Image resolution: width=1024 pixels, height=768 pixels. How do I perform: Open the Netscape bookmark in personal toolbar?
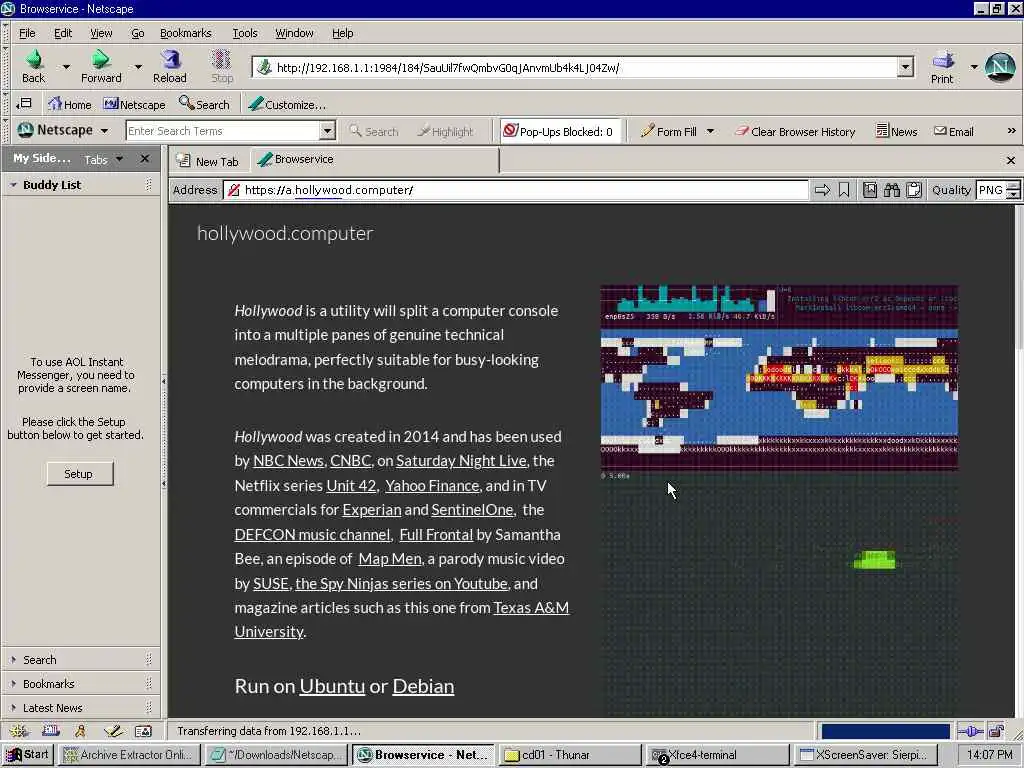pos(135,104)
